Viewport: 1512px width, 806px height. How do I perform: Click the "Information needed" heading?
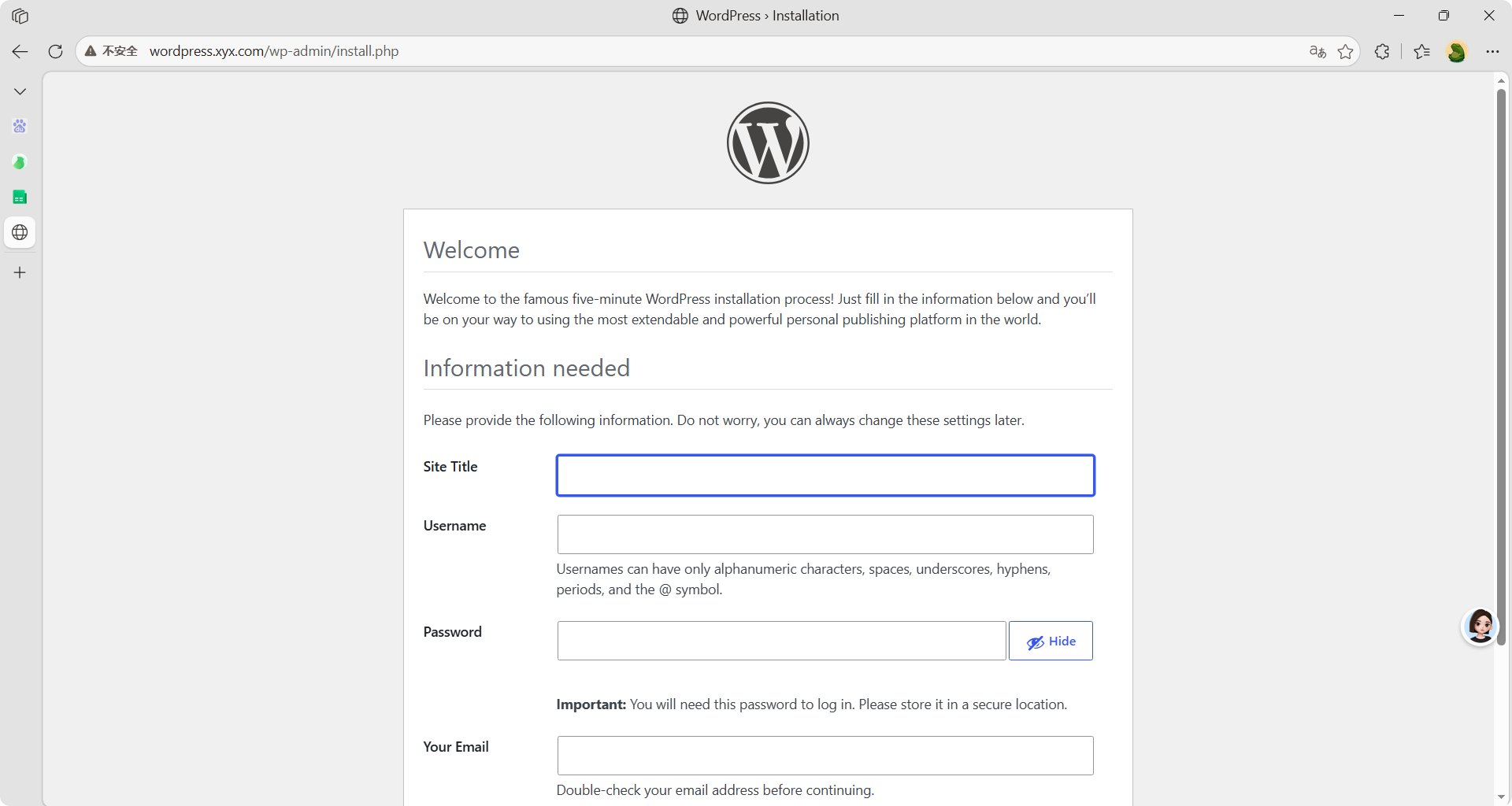527,368
